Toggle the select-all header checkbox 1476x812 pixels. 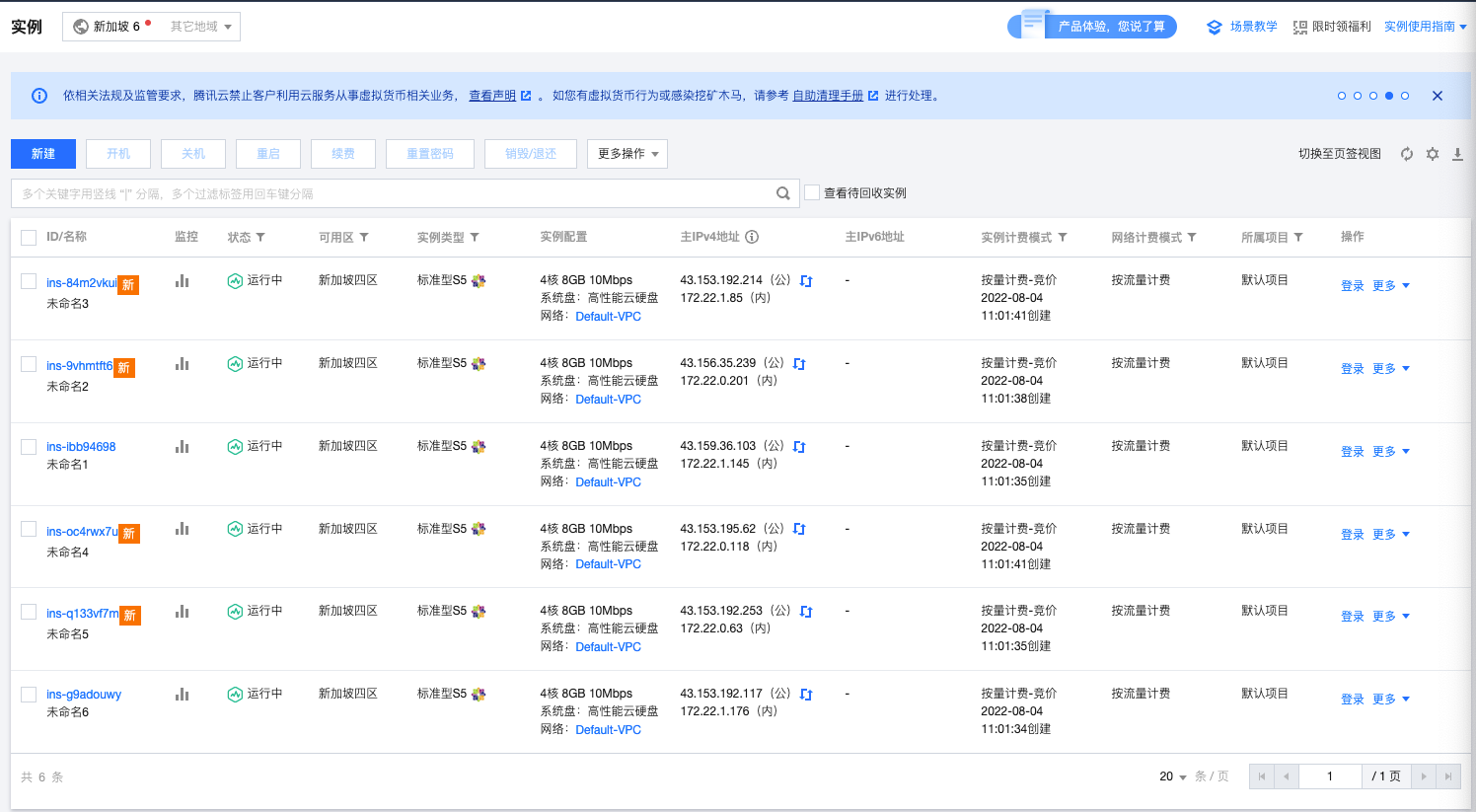[x=29, y=237]
